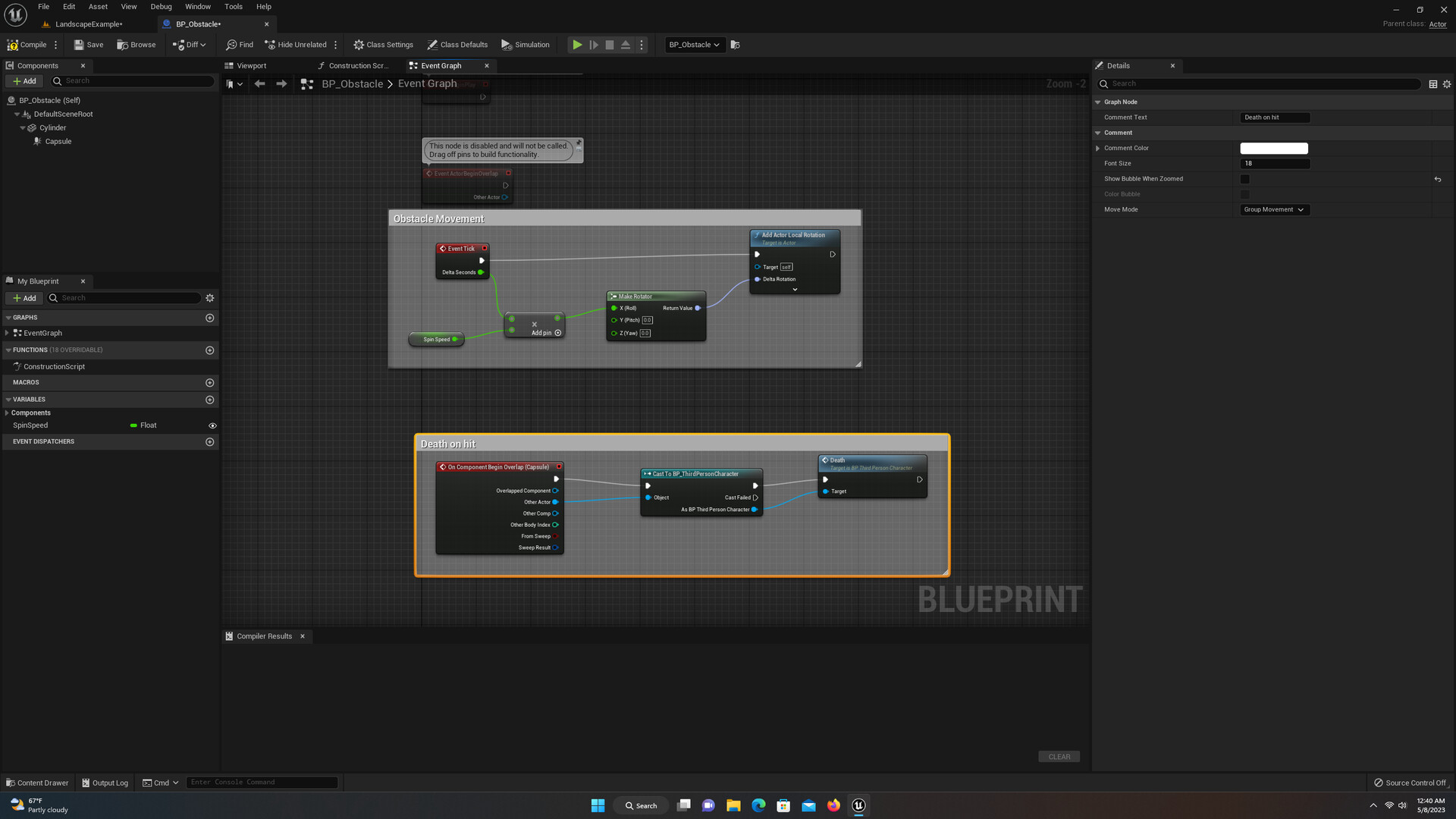Click the console command input field

click(x=262, y=782)
